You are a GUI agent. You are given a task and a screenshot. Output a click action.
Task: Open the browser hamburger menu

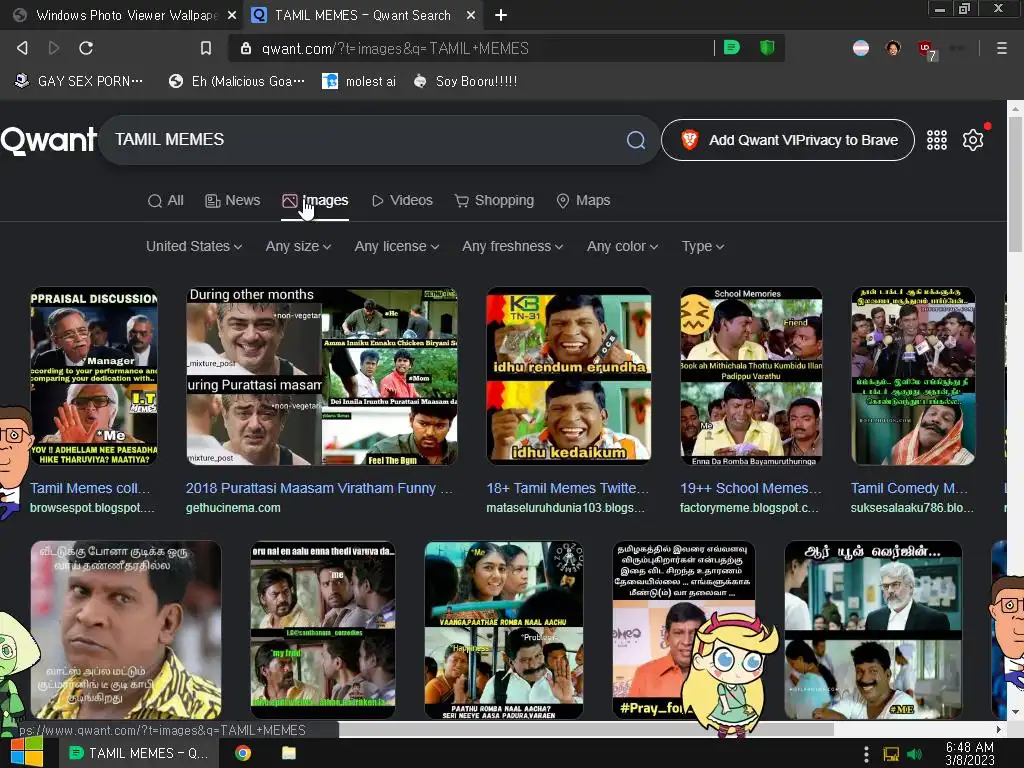click(x=1002, y=48)
